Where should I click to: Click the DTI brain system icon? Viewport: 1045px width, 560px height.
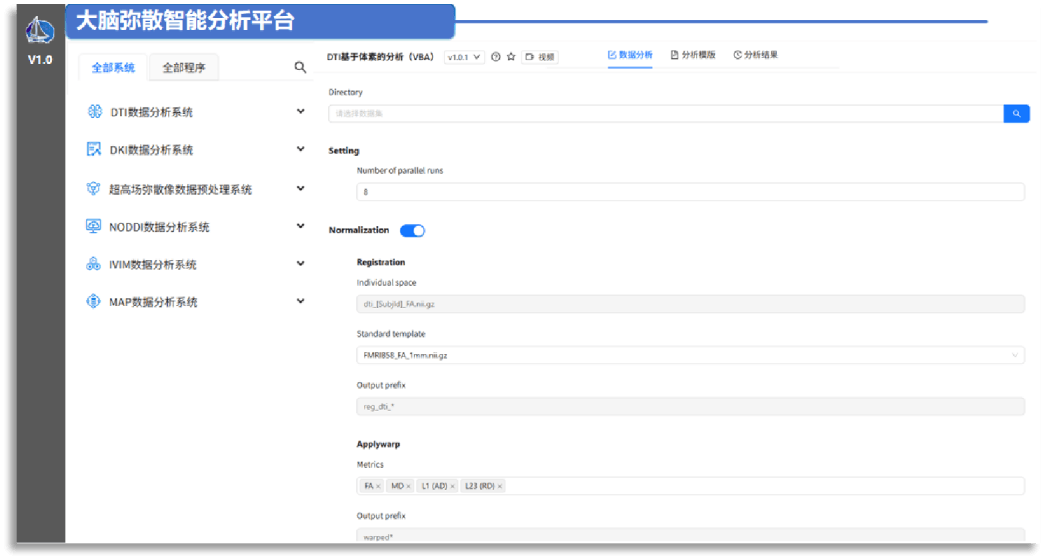pos(94,112)
